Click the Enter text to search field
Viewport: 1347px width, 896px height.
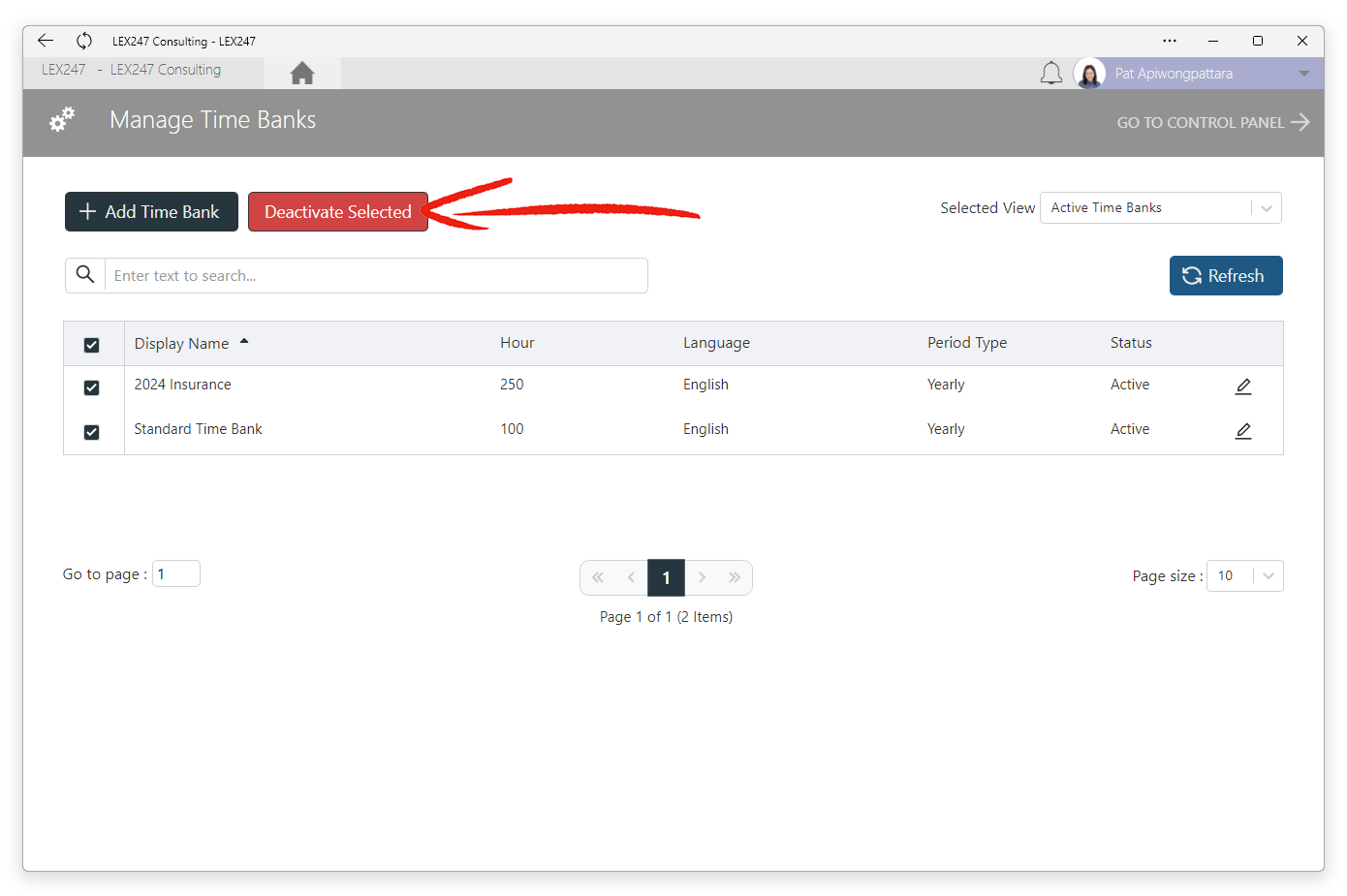click(376, 276)
